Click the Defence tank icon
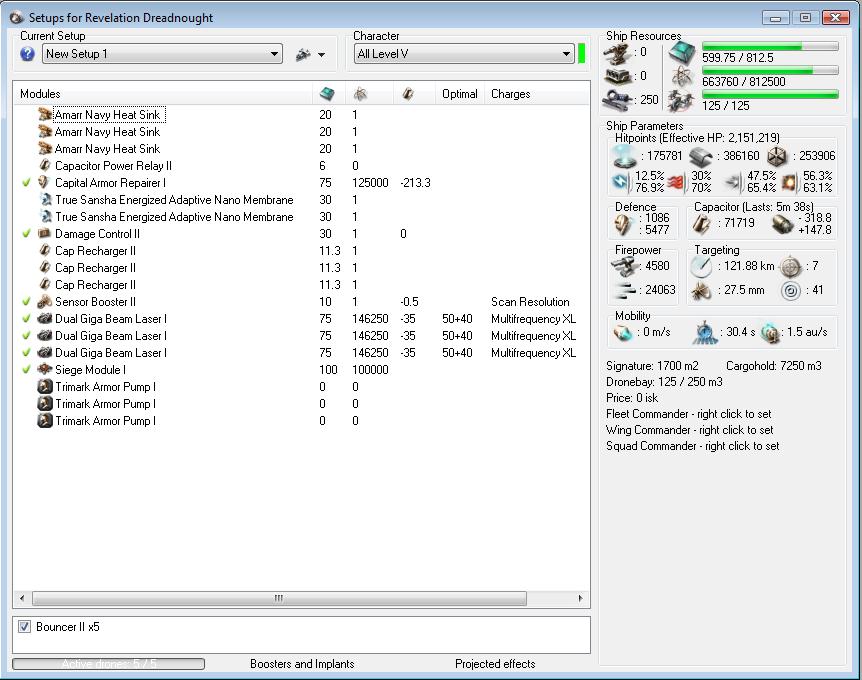The height and width of the screenshot is (680, 862). pos(623,224)
